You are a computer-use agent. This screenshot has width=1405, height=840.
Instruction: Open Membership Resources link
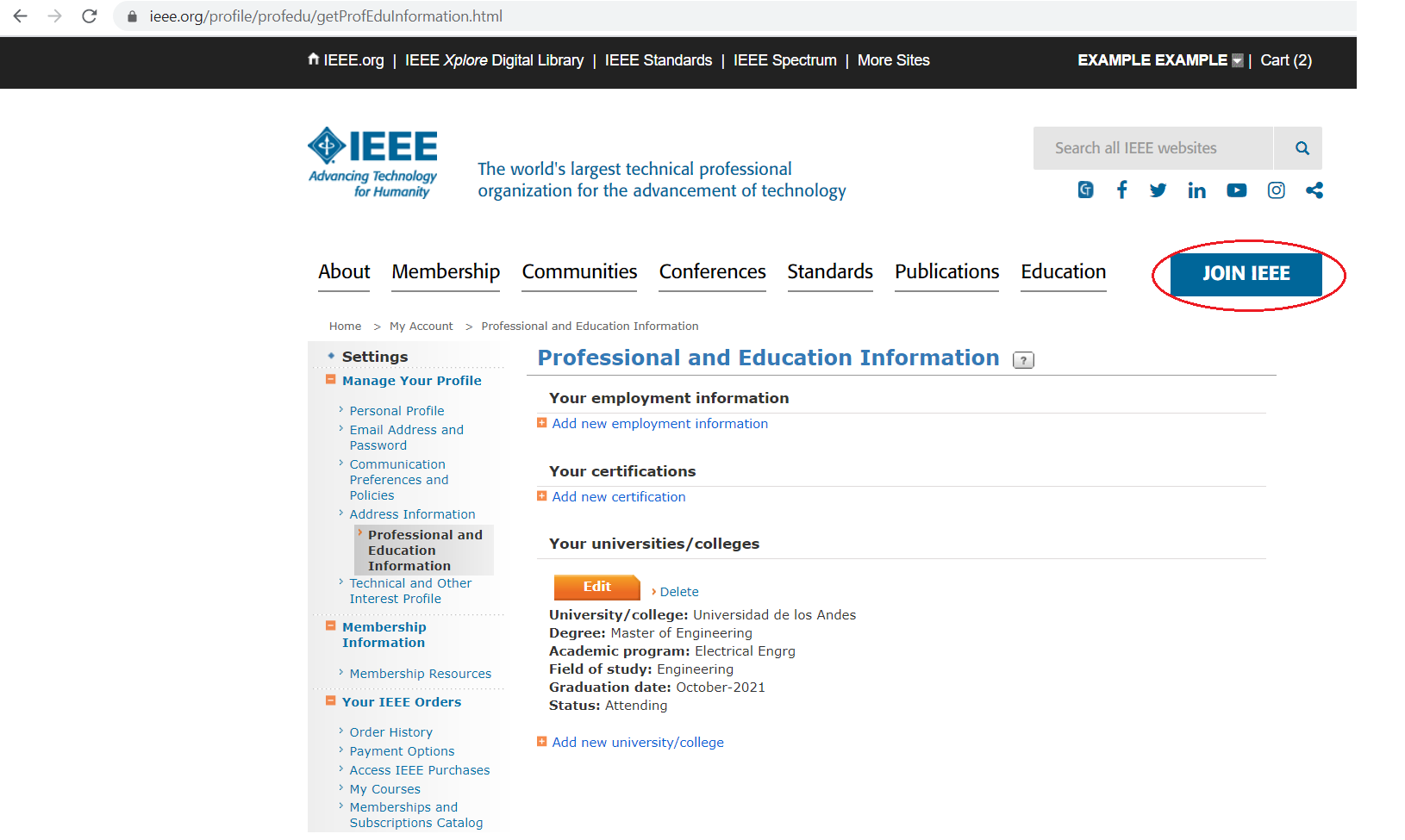[x=420, y=674]
